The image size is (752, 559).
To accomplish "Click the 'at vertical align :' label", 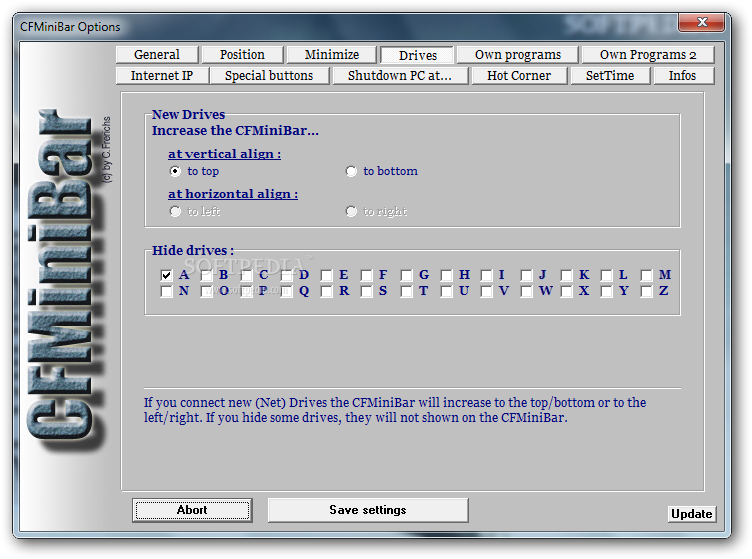I will tap(224, 154).
